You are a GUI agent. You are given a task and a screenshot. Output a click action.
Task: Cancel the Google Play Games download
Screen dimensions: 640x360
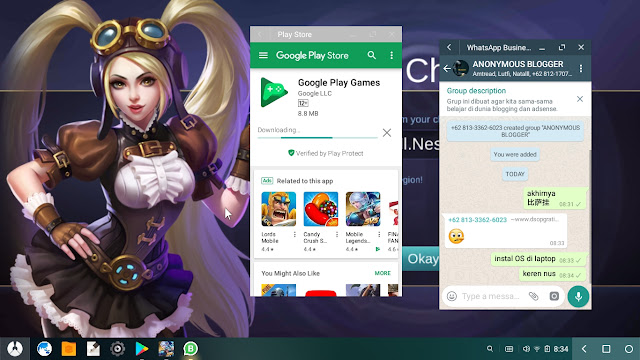[387, 133]
